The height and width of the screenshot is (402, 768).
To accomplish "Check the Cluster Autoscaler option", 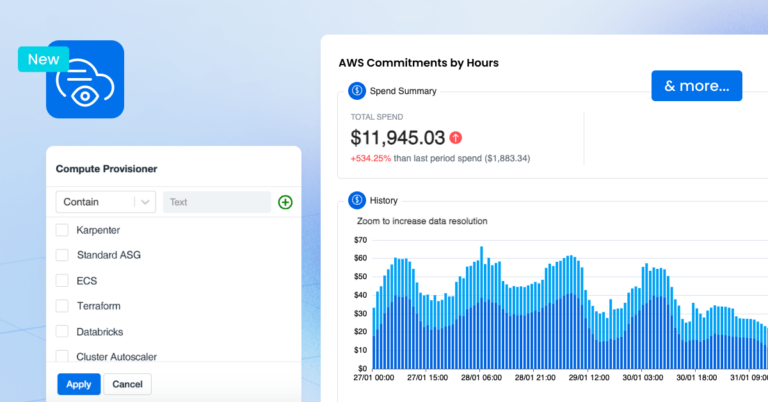I will point(62,356).
